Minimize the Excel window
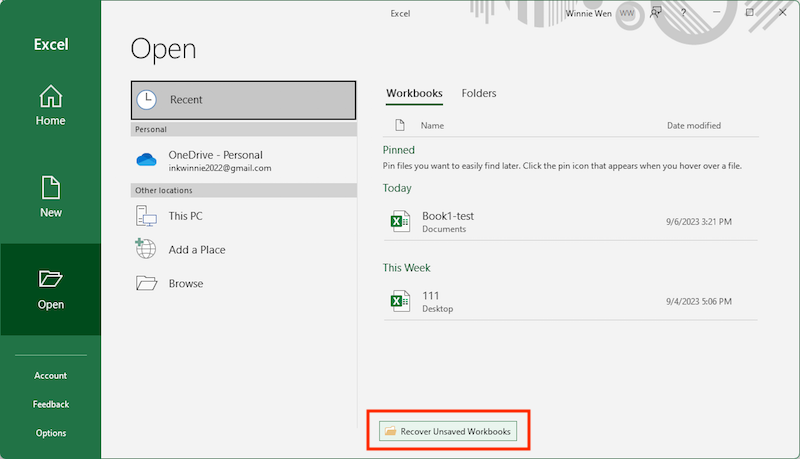The image size is (800, 459). (x=716, y=12)
